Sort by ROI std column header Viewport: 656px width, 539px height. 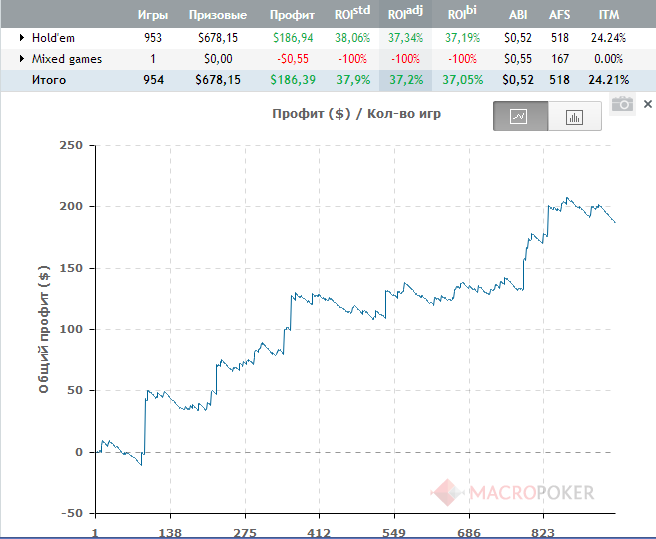click(352, 13)
